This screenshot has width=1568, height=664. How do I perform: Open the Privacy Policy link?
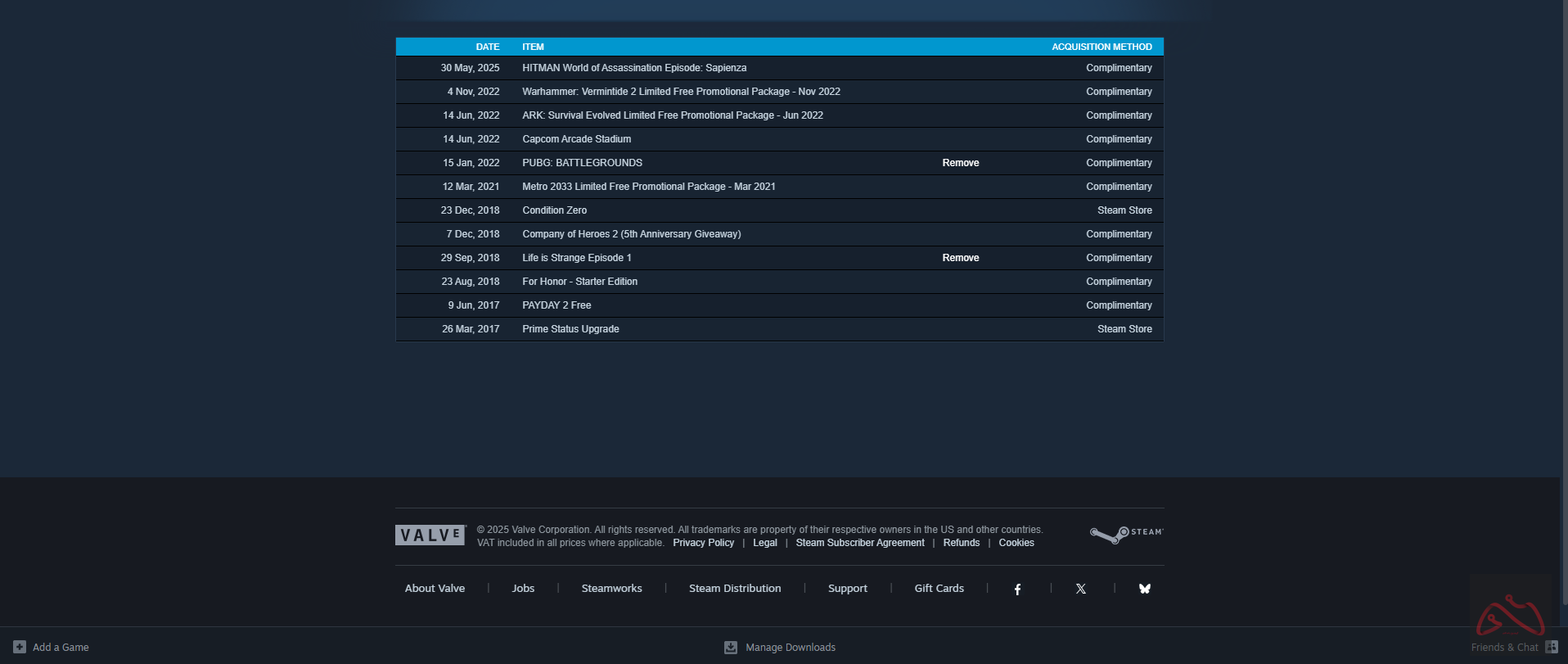point(703,543)
